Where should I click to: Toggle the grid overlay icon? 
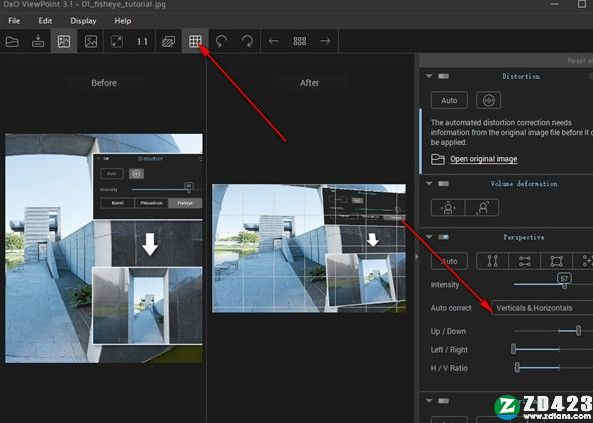[x=195, y=41]
